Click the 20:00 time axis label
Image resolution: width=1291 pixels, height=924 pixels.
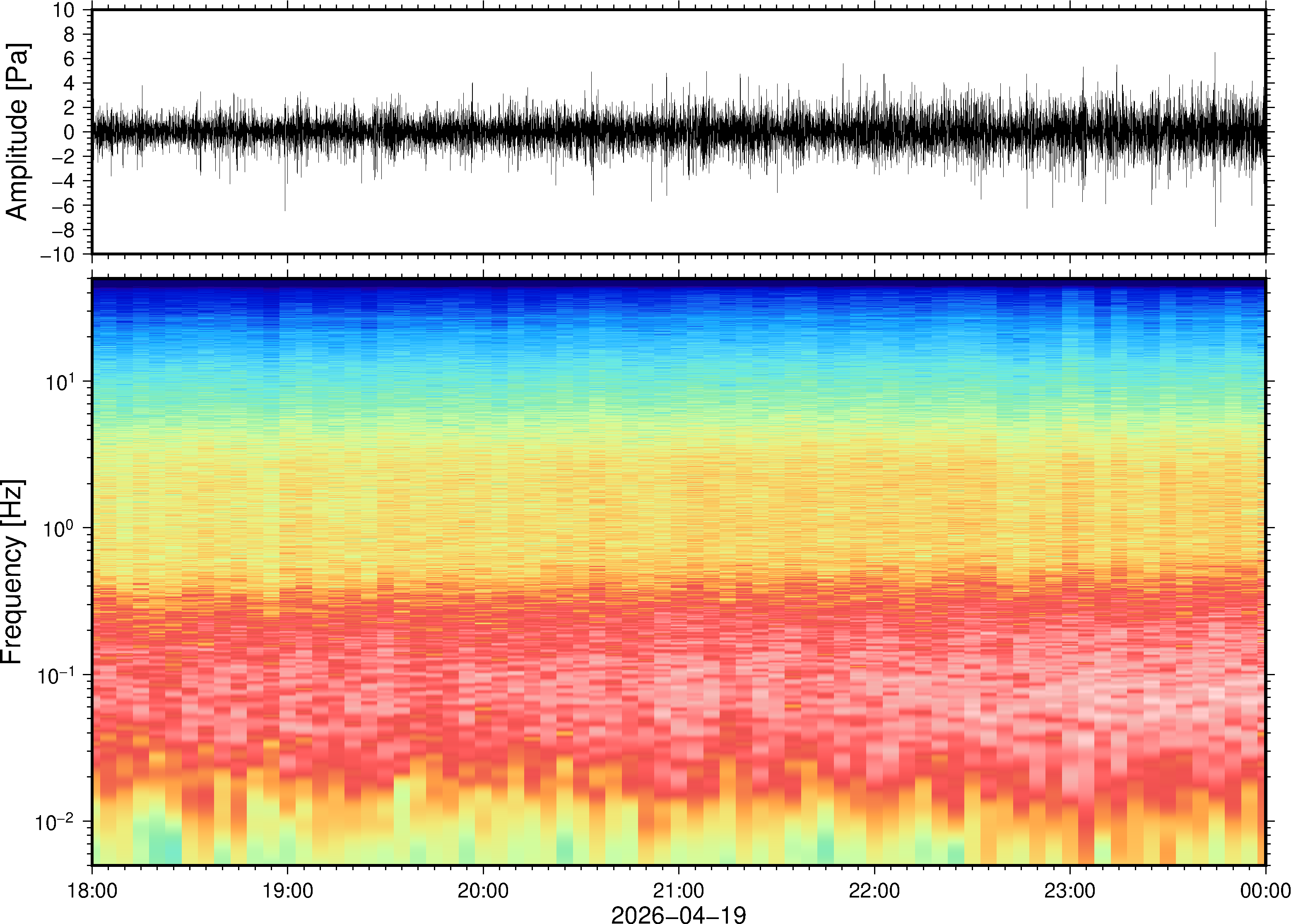(483, 890)
